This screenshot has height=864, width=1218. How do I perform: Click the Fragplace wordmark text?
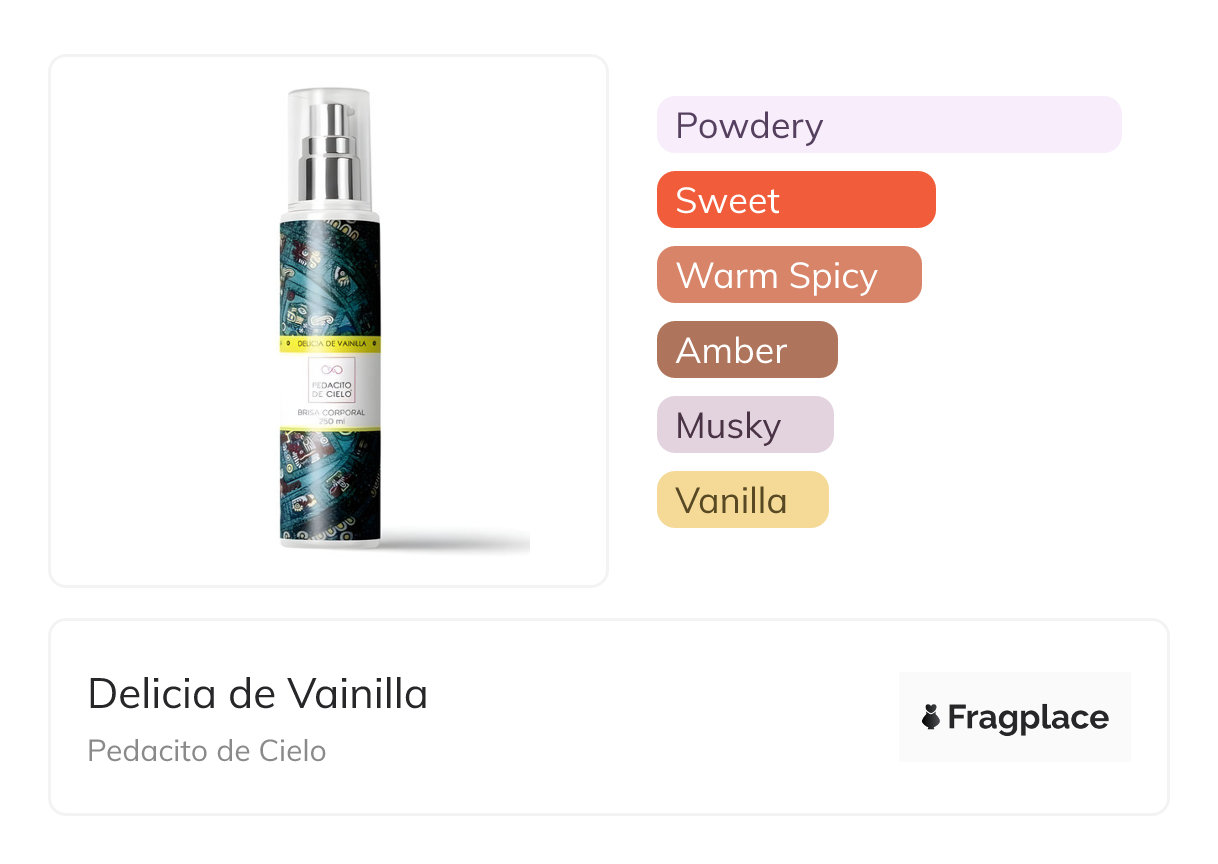(1028, 718)
